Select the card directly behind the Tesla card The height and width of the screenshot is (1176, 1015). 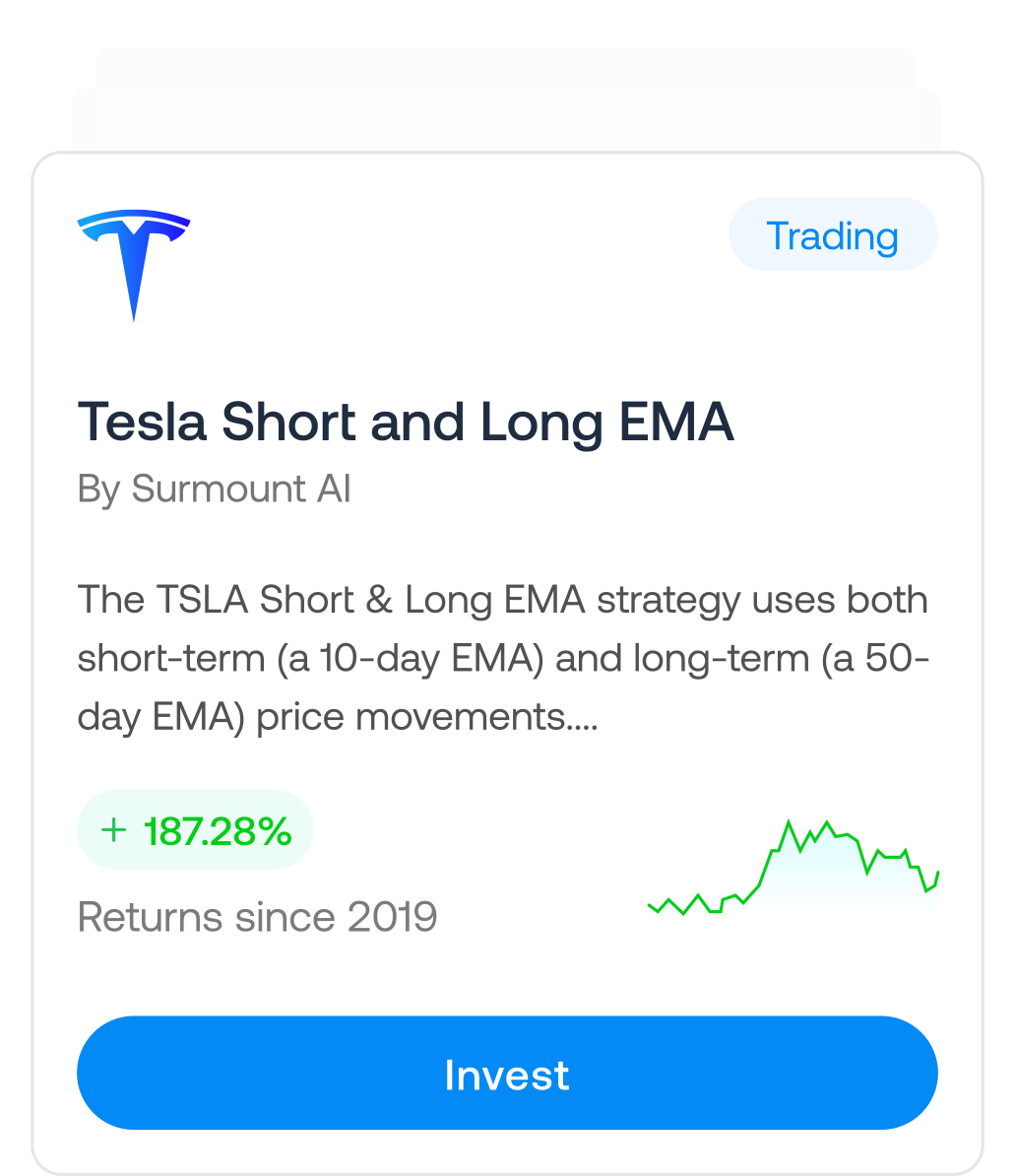click(x=505, y=118)
